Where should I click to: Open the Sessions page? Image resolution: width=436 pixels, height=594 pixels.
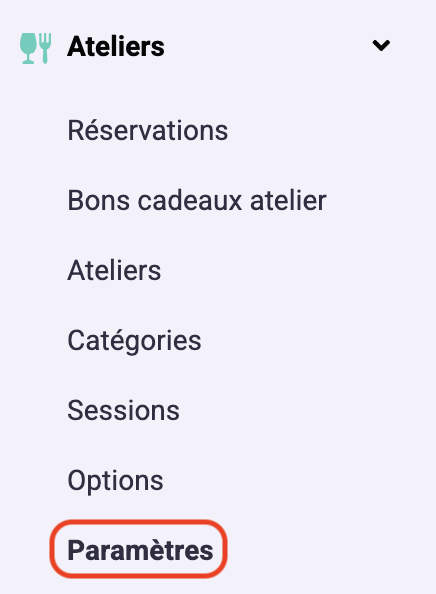click(x=123, y=411)
